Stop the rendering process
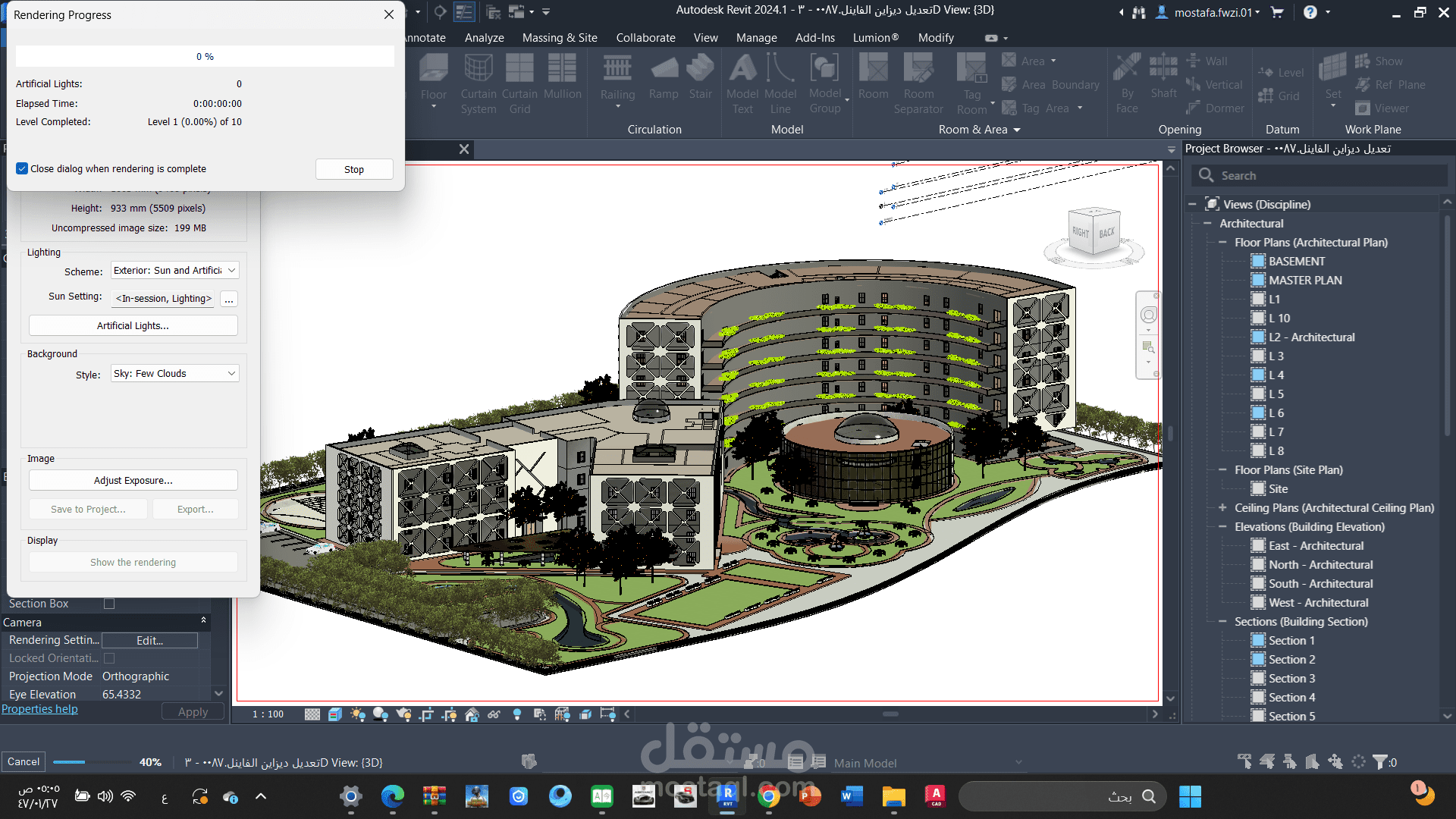 [354, 169]
